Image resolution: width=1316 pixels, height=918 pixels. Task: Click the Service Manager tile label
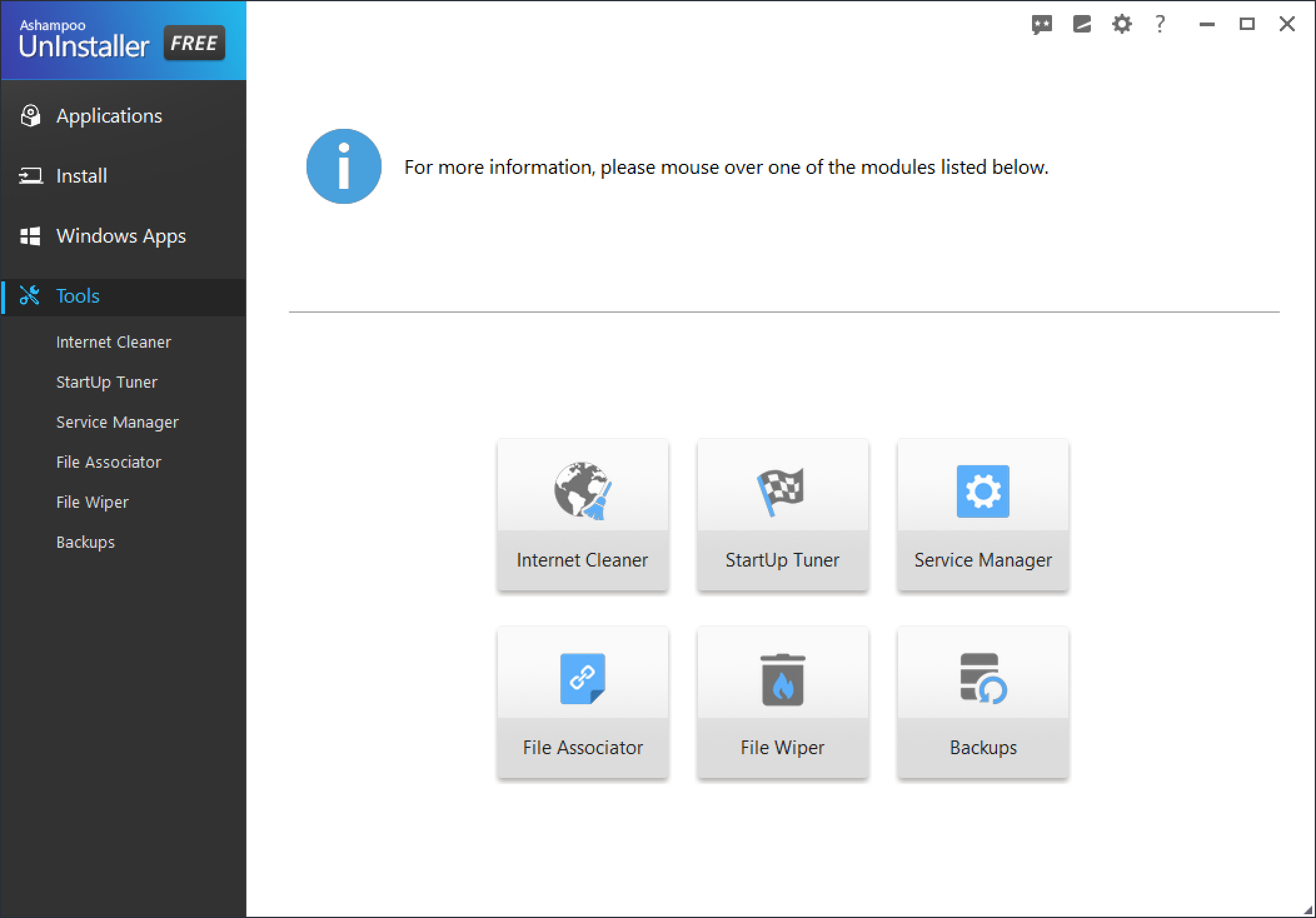click(983, 560)
